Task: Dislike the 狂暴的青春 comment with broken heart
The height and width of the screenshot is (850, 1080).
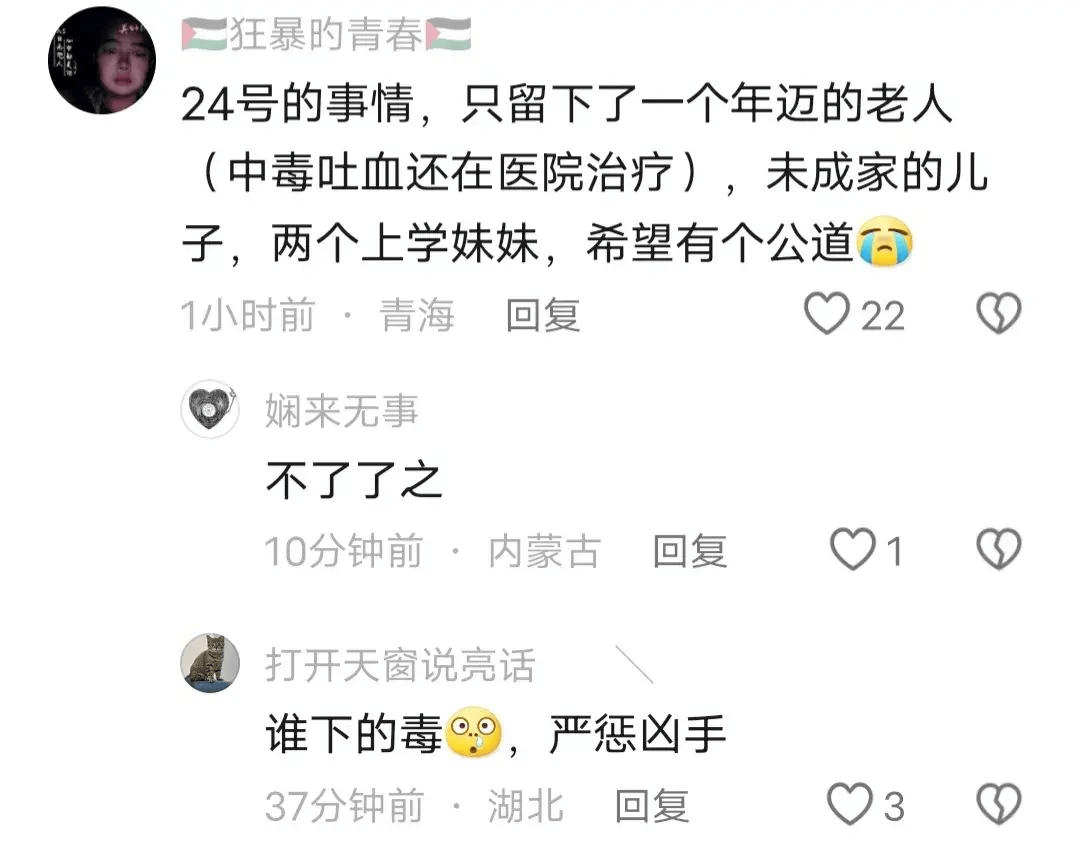Action: (x=999, y=313)
